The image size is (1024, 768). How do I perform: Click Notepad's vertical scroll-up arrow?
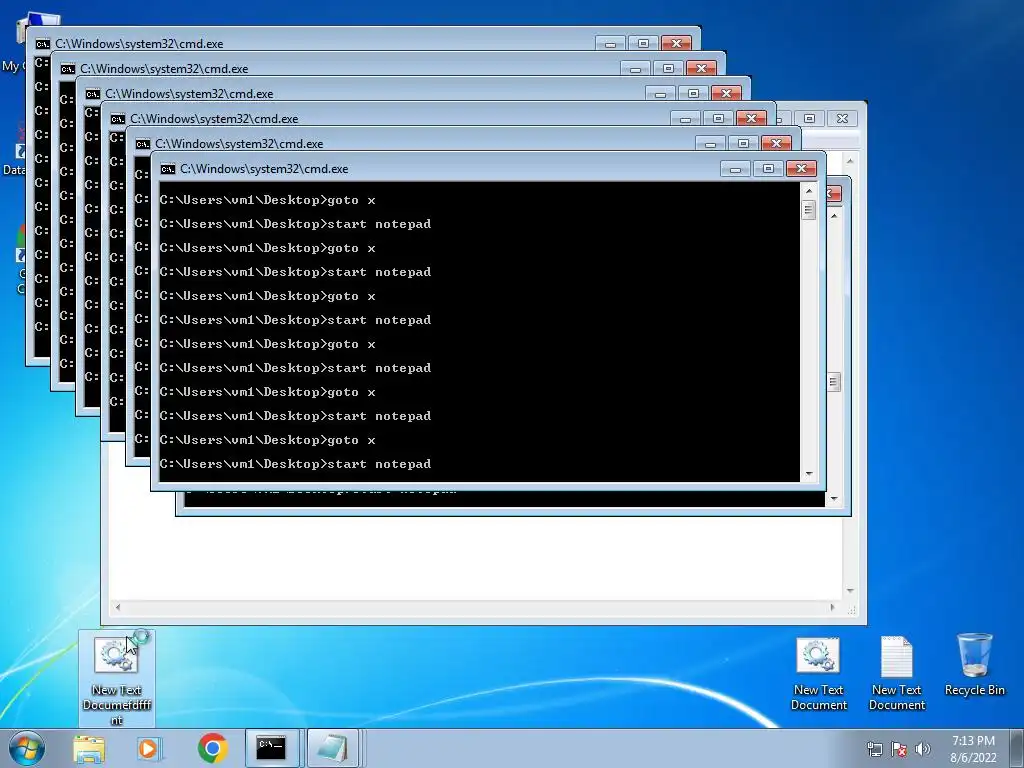850,161
